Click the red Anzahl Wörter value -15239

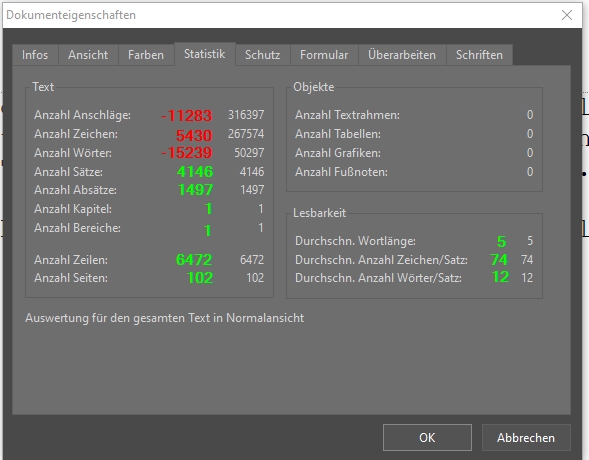click(x=186, y=152)
